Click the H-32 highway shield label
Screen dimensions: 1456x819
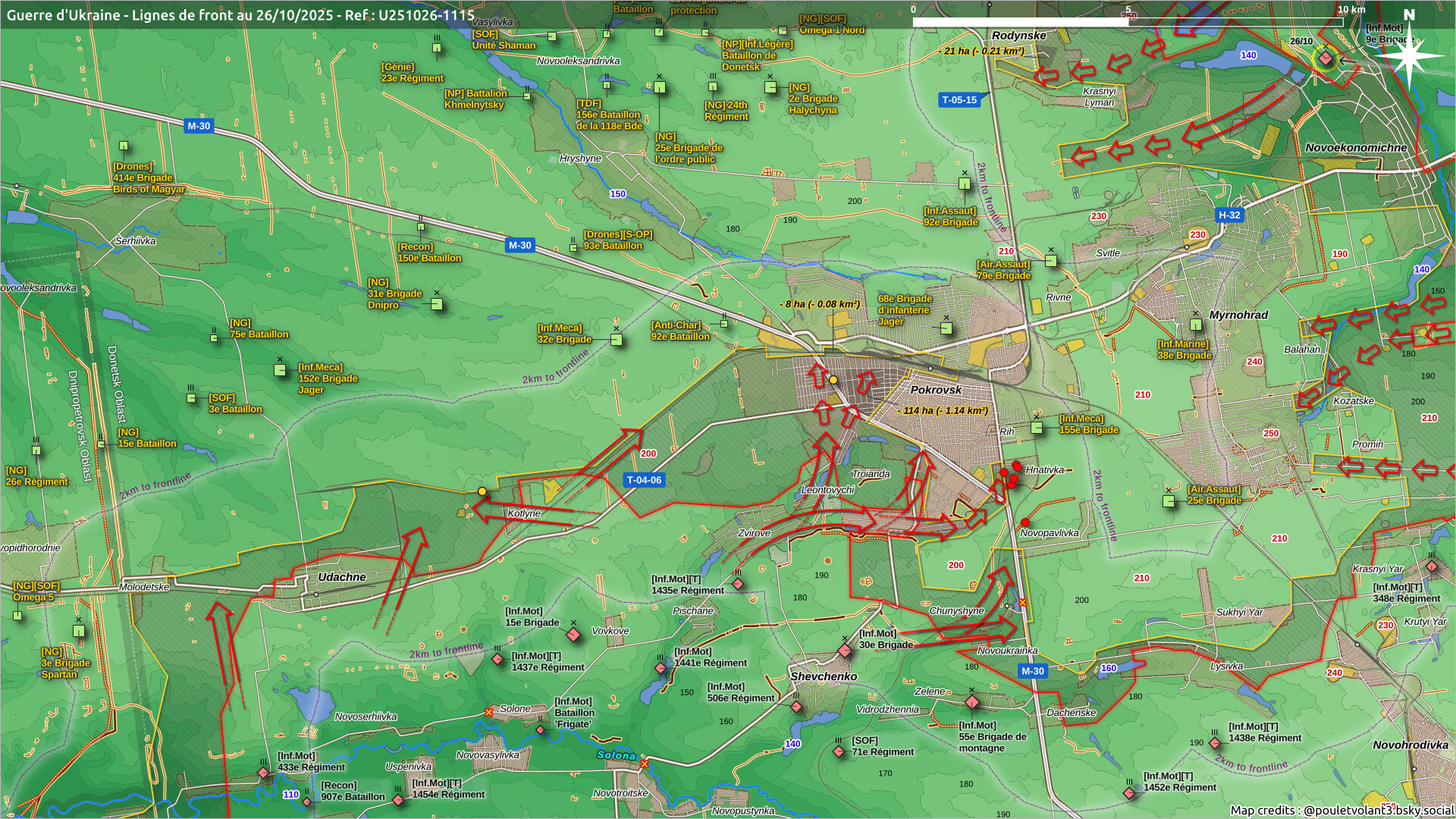point(1228,215)
